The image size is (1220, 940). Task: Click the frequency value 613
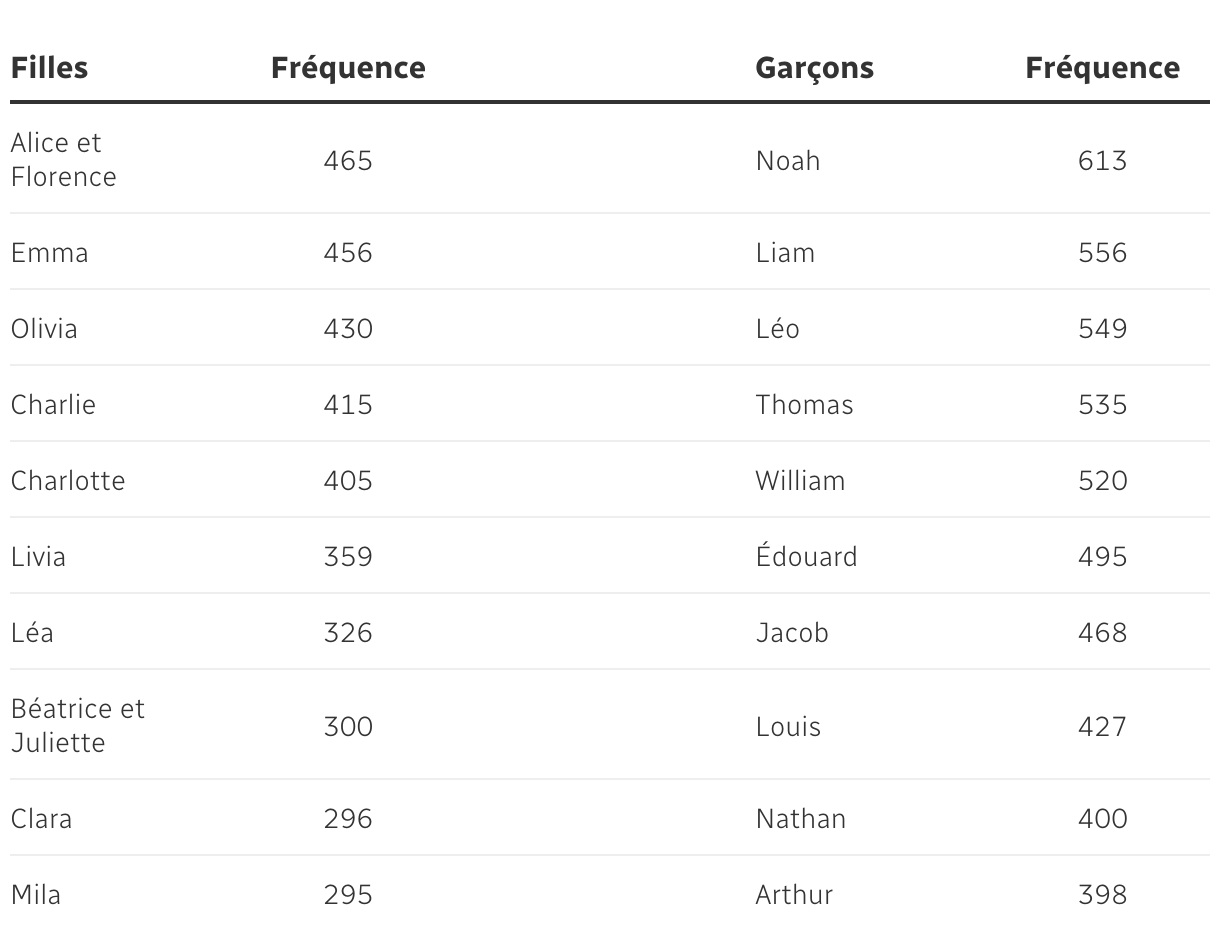[x=1102, y=161]
